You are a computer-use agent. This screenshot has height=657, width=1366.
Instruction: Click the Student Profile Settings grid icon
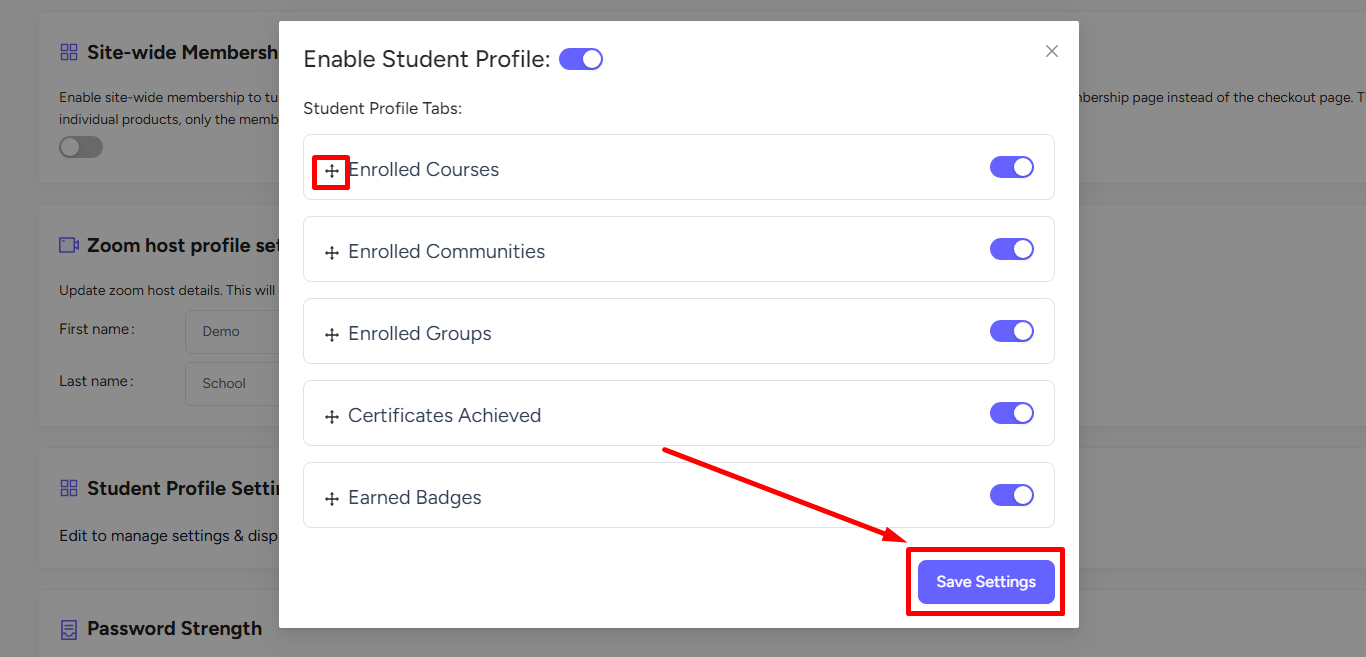coord(69,488)
